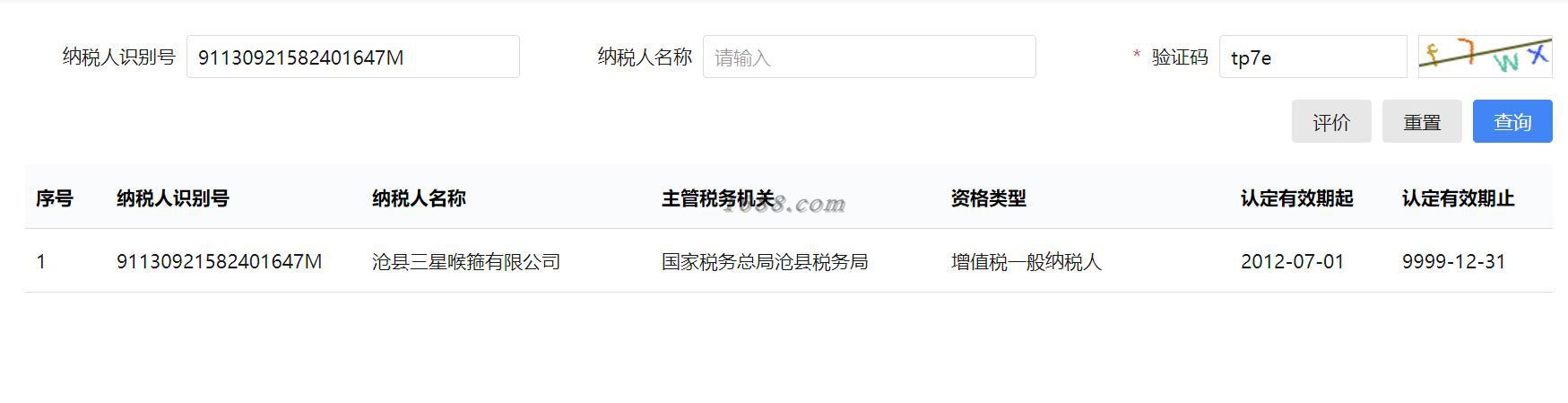1568x403 pixels.
Task: Focus the 纳税人识别号 input field
Action: [x=353, y=57]
